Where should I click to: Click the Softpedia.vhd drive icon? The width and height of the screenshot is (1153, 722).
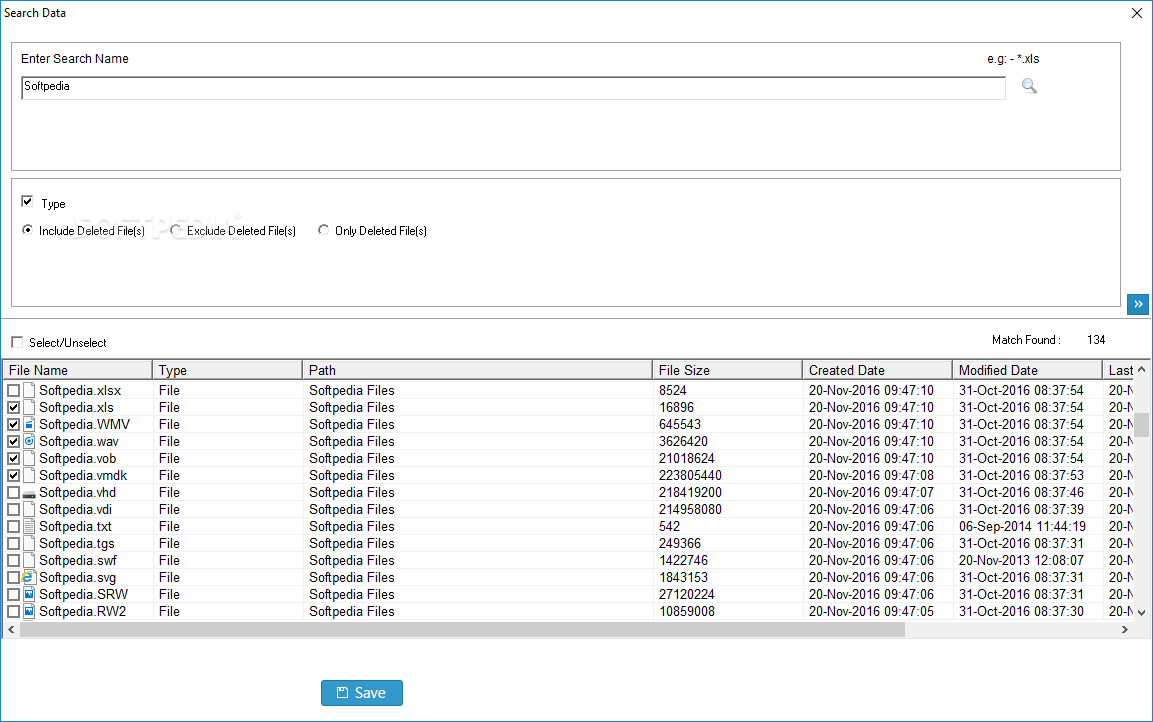click(29, 493)
